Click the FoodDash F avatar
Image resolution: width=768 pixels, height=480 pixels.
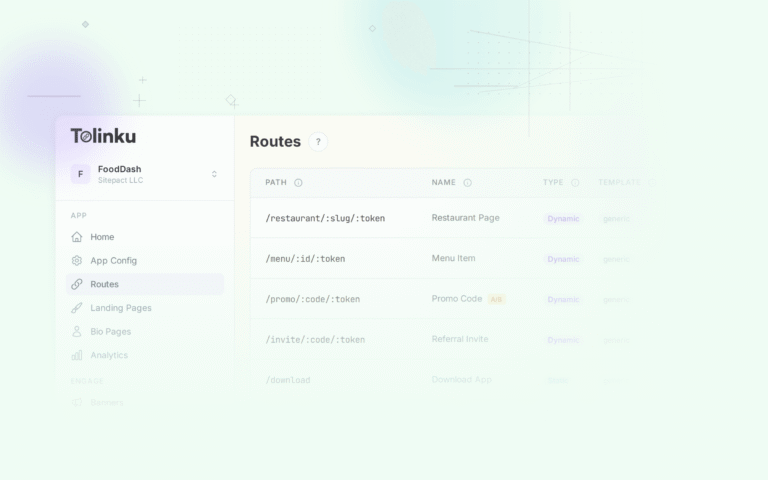(80, 174)
